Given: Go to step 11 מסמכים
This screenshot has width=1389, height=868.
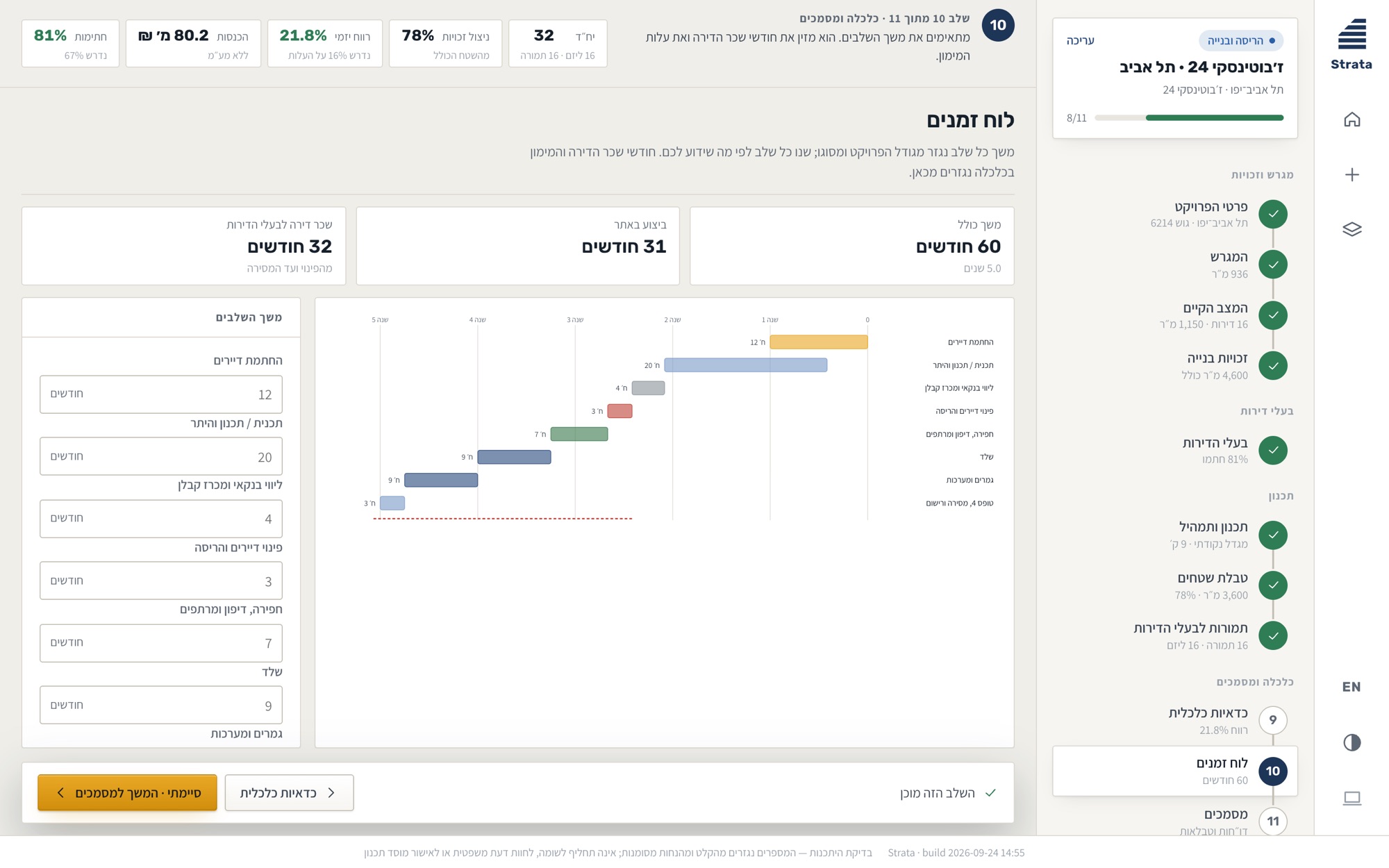Looking at the screenshot, I should 1175,818.
